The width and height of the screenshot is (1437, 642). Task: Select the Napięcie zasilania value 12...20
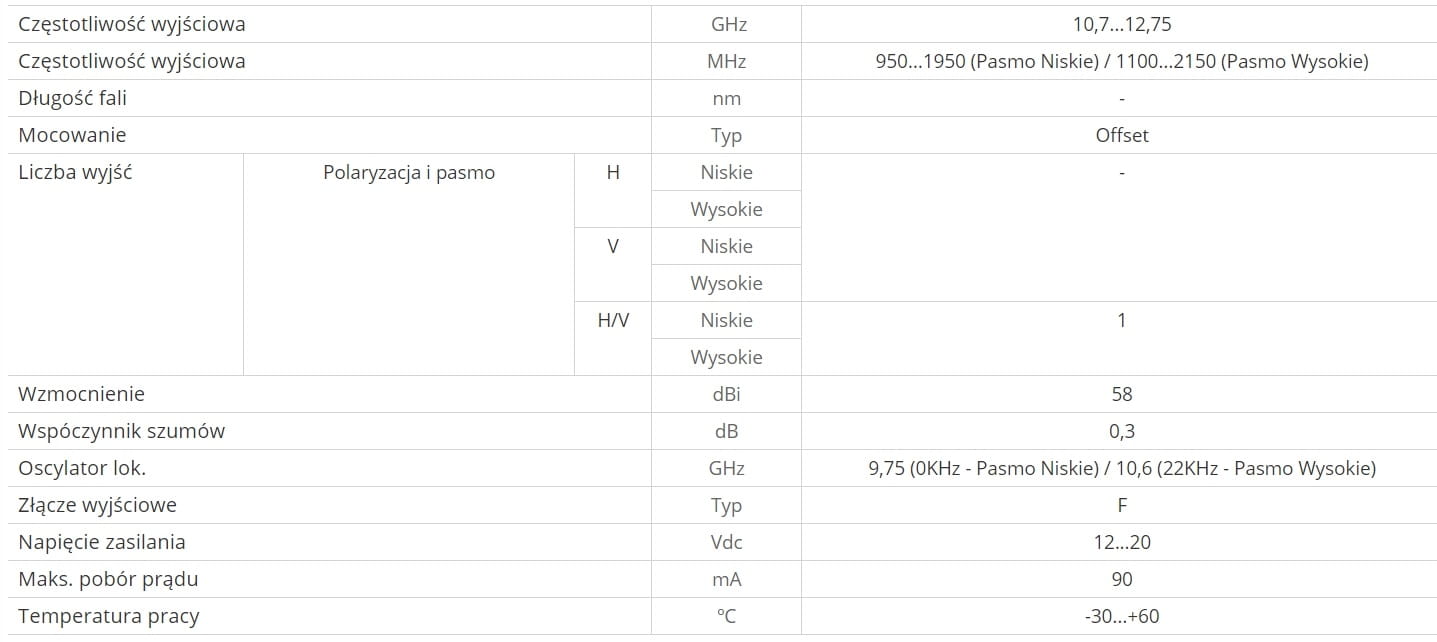pyautogui.click(x=1121, y=542)
